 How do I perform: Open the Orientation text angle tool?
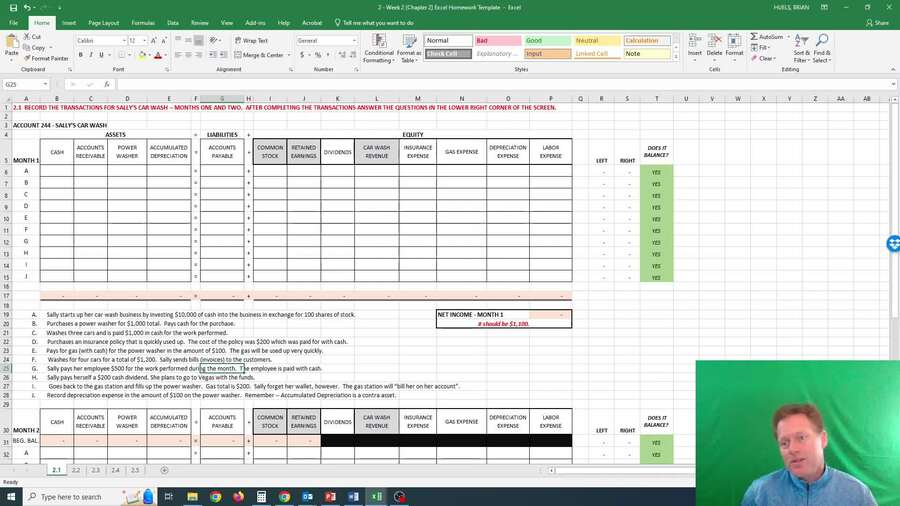(x=215, y=41)
